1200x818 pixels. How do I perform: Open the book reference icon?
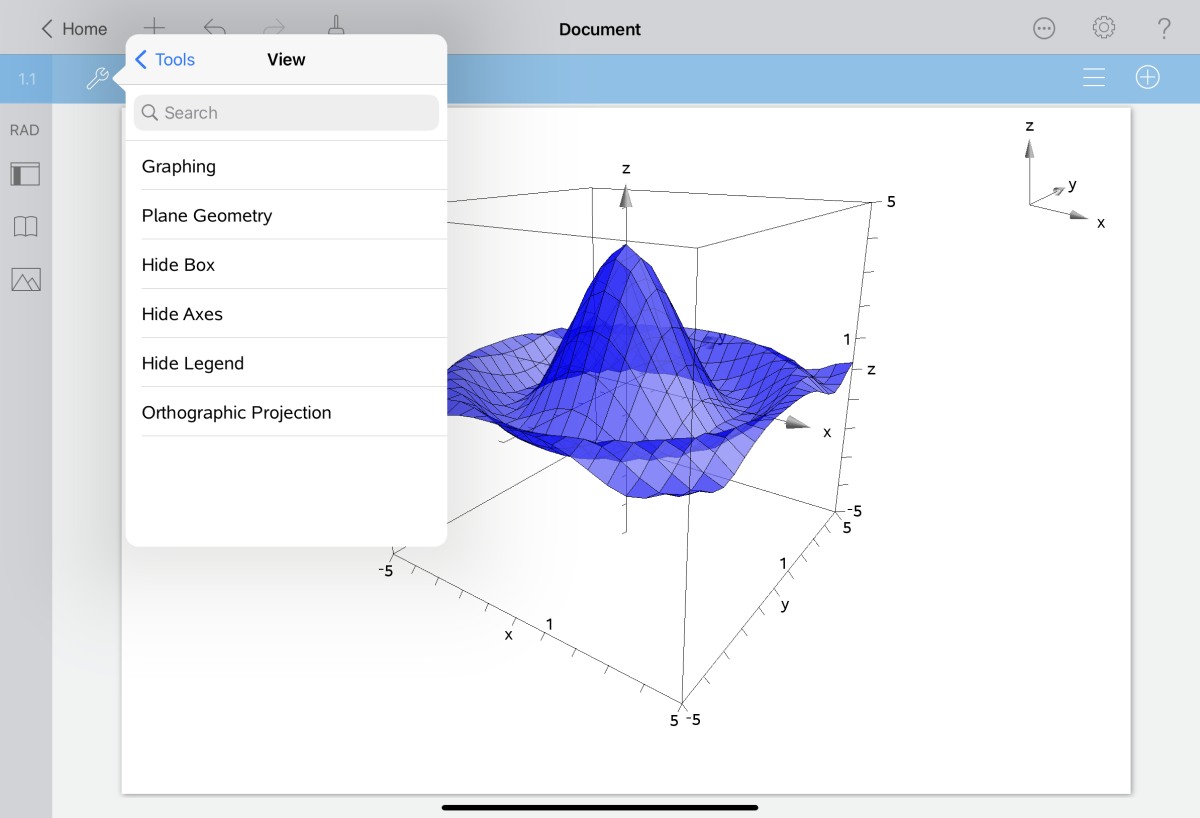pyautogui.click(x=25, y=227)
